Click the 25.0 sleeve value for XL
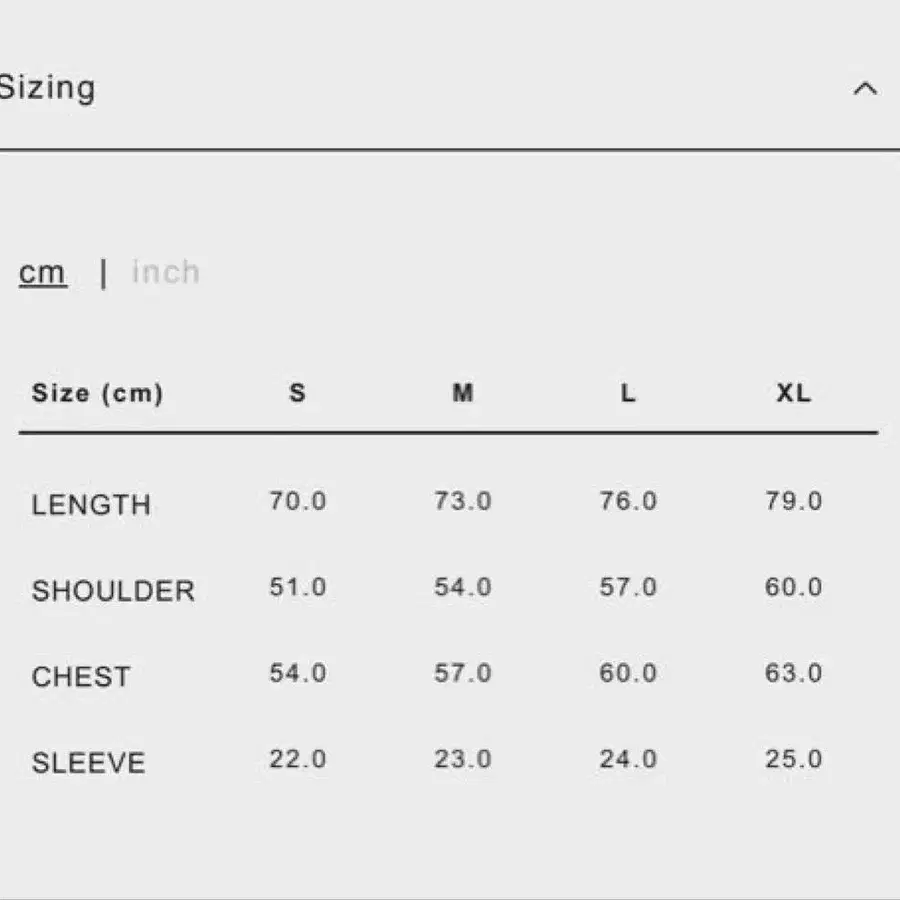 (794, 759)
